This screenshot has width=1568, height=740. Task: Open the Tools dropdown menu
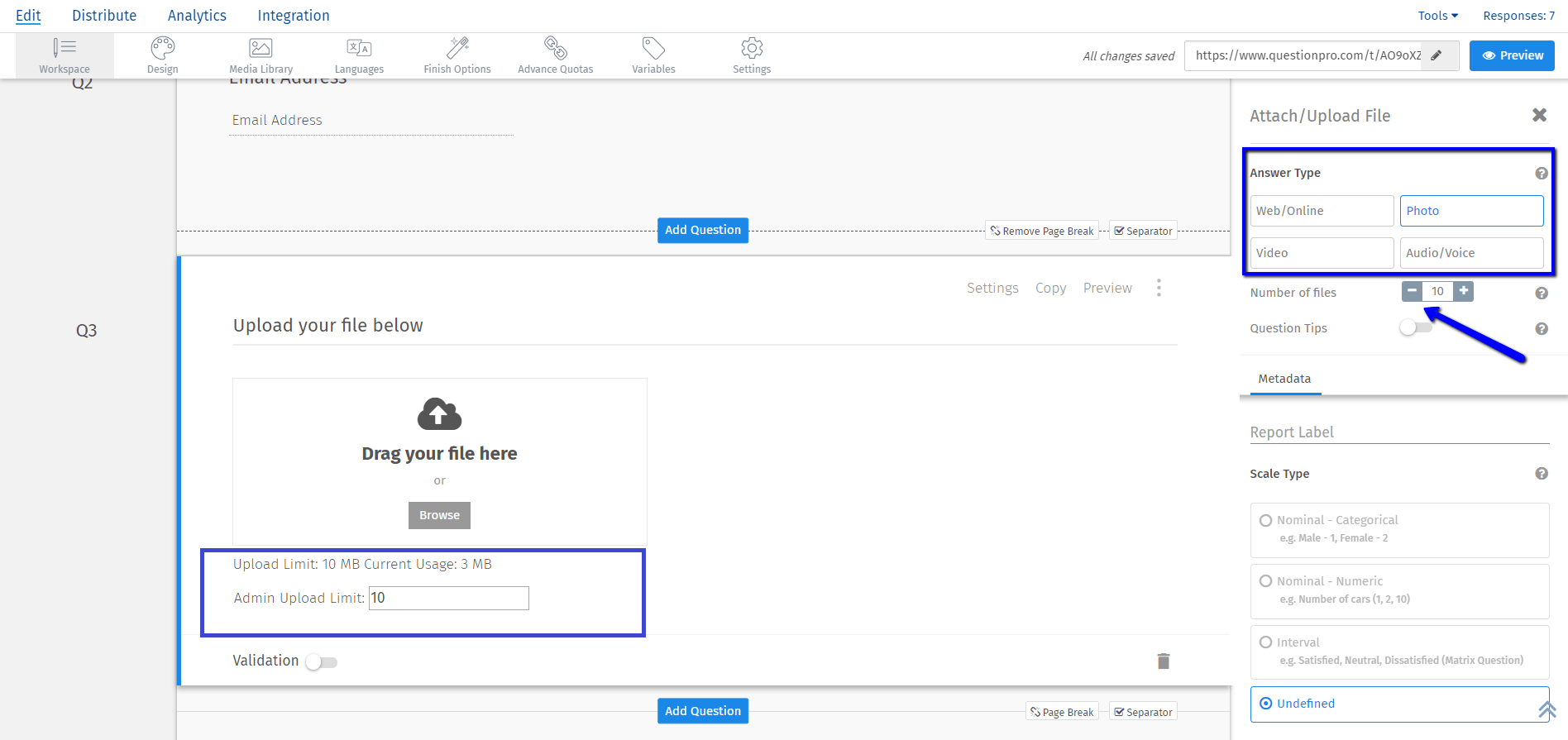click(x=1438, y=16)
